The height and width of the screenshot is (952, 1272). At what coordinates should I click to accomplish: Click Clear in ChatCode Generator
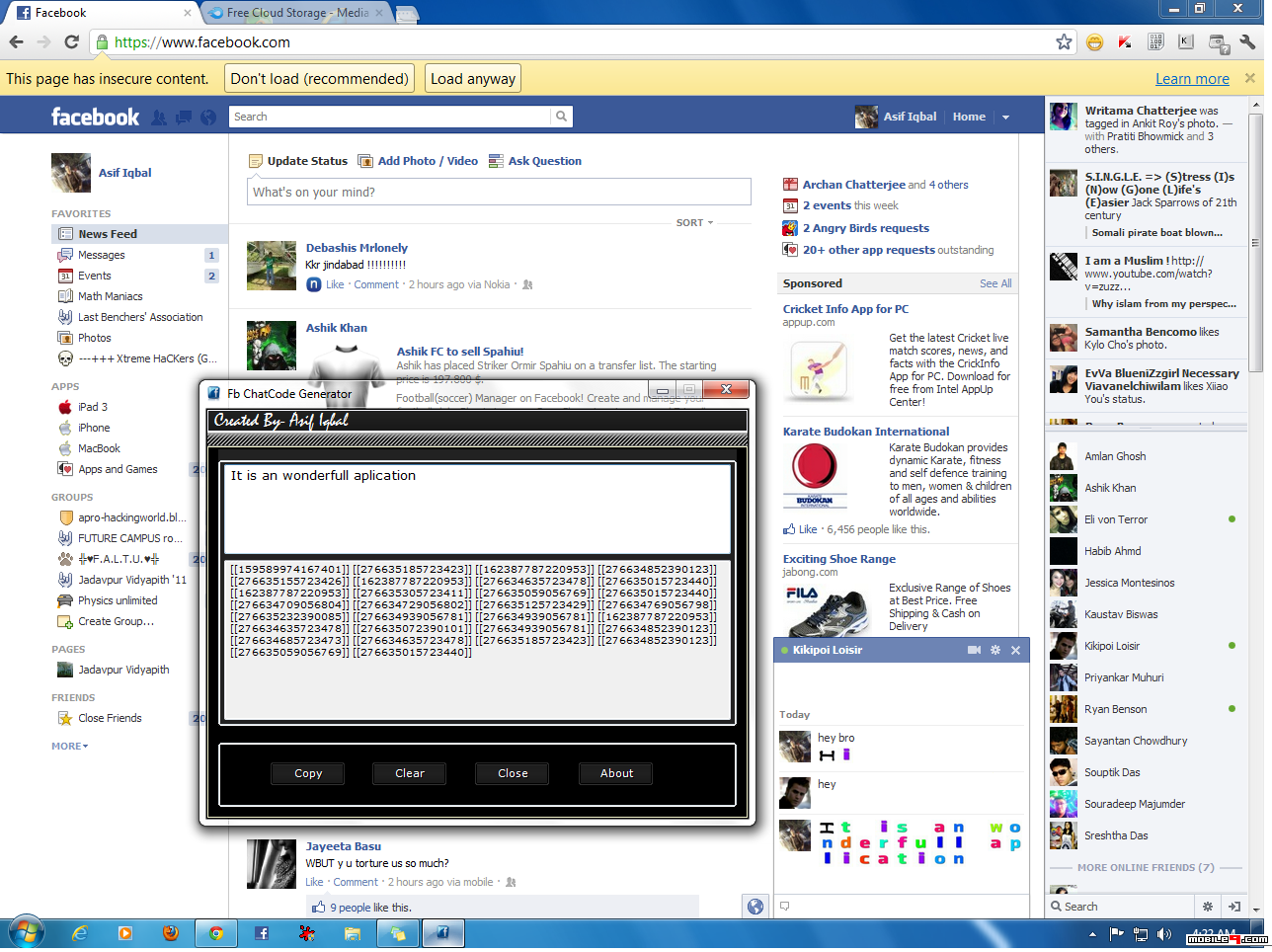click(410, 773)
